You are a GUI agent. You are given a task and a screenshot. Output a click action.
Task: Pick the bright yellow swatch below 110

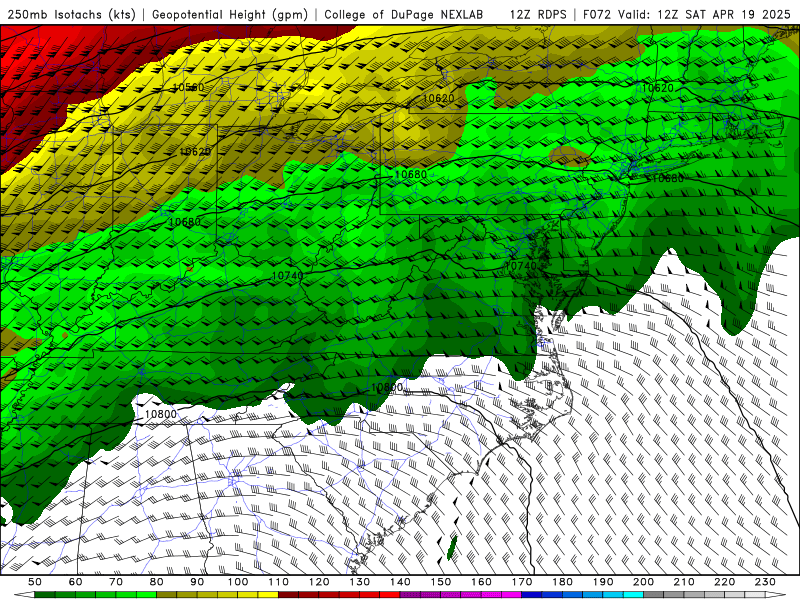268,595
